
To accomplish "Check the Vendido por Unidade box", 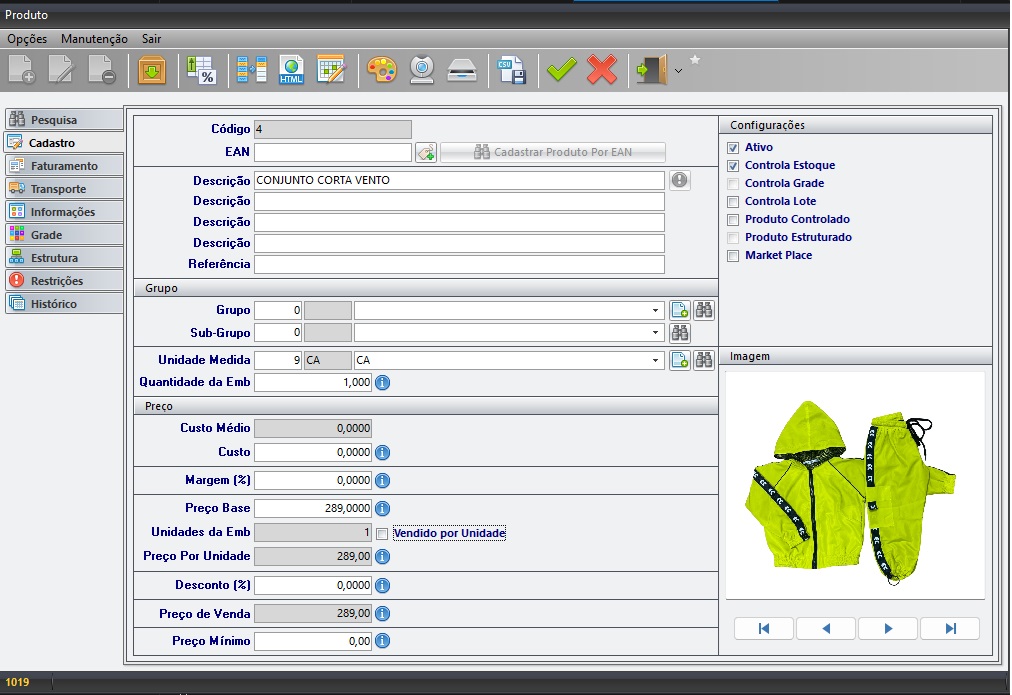I will click(x=382, y=534).
